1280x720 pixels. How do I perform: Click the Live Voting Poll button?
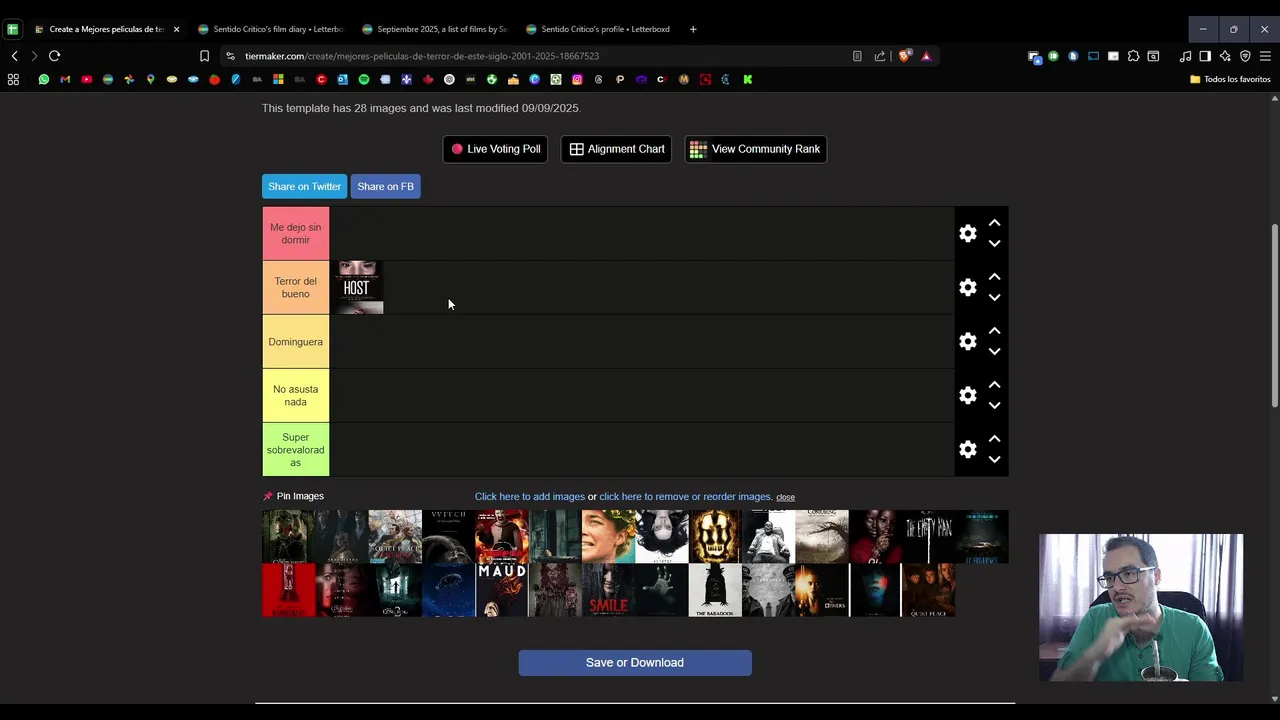(x=495, y=149)
